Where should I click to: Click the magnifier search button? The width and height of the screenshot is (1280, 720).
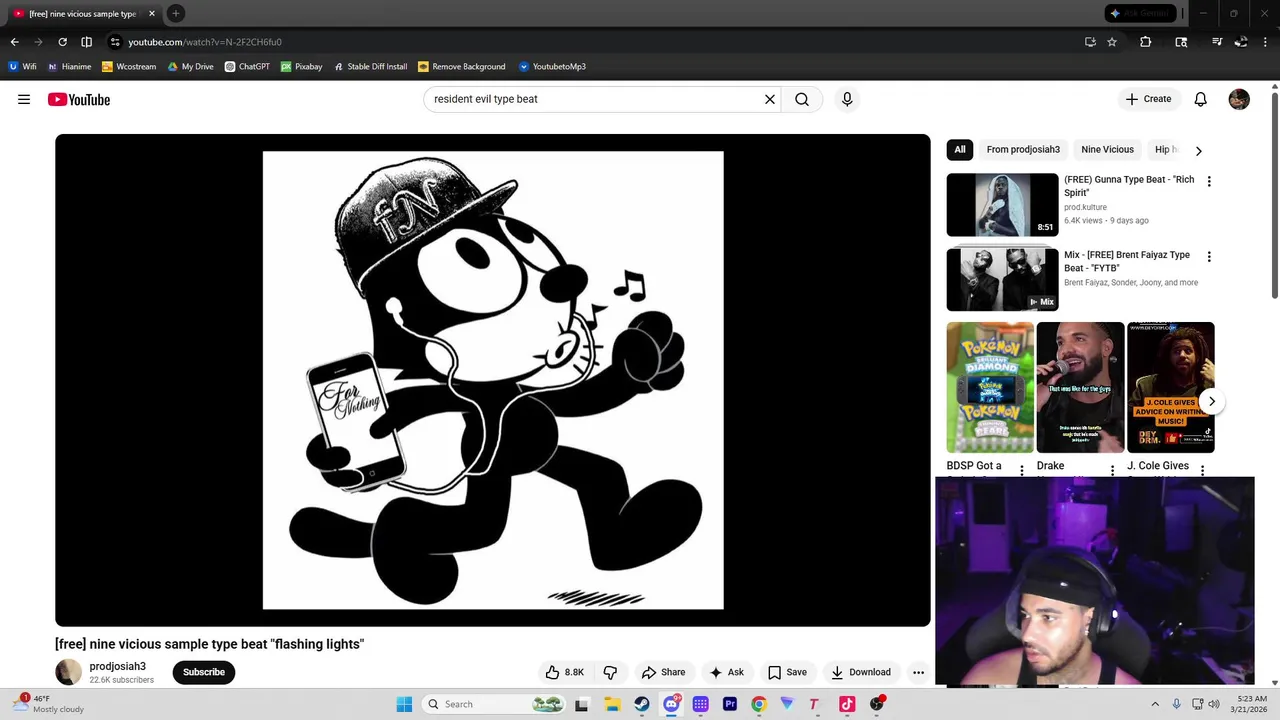pos(802,99)
